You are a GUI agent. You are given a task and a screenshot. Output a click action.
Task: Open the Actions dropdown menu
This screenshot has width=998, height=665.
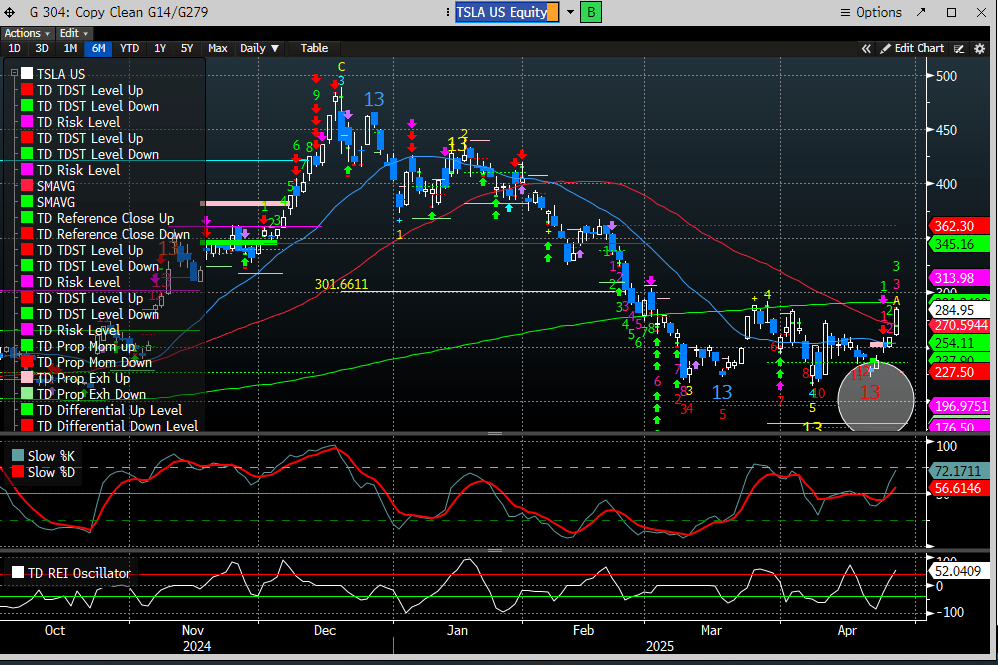click(x=26, y=33)
